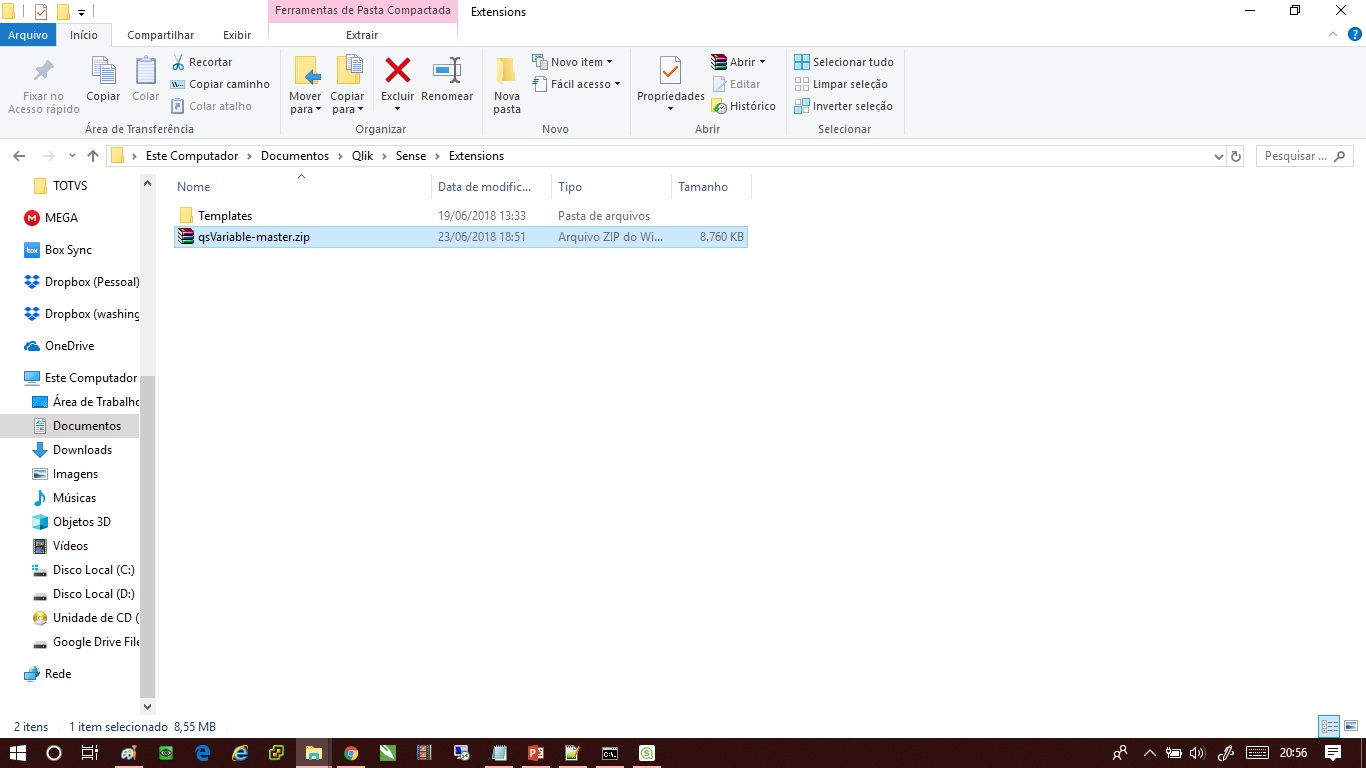Switch to the Início ribbon tab
Viewport: 1366px width, 768px height.
tap(84, 35)
